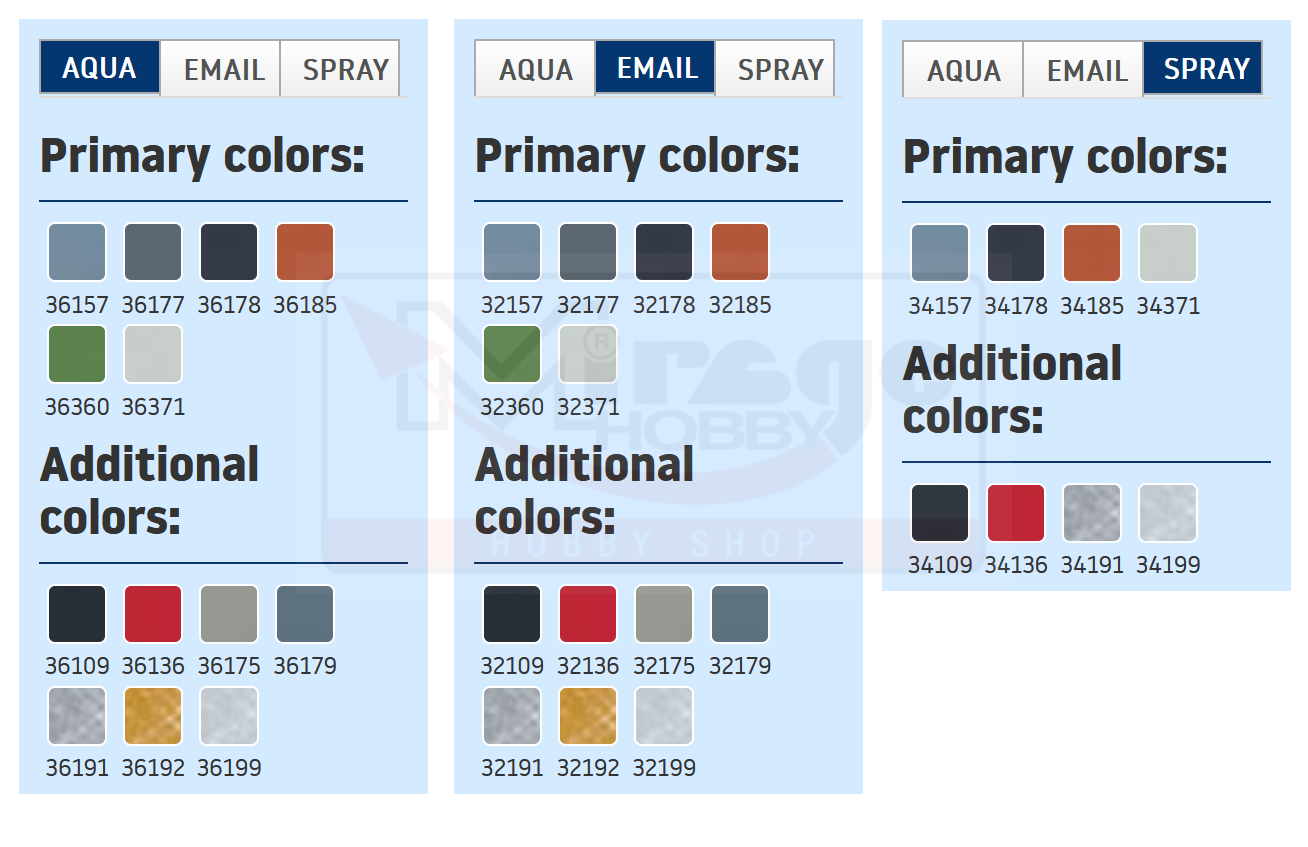
Task: Click dark swatch 32109
Action: pyautogui.click(x=512, y=614)
